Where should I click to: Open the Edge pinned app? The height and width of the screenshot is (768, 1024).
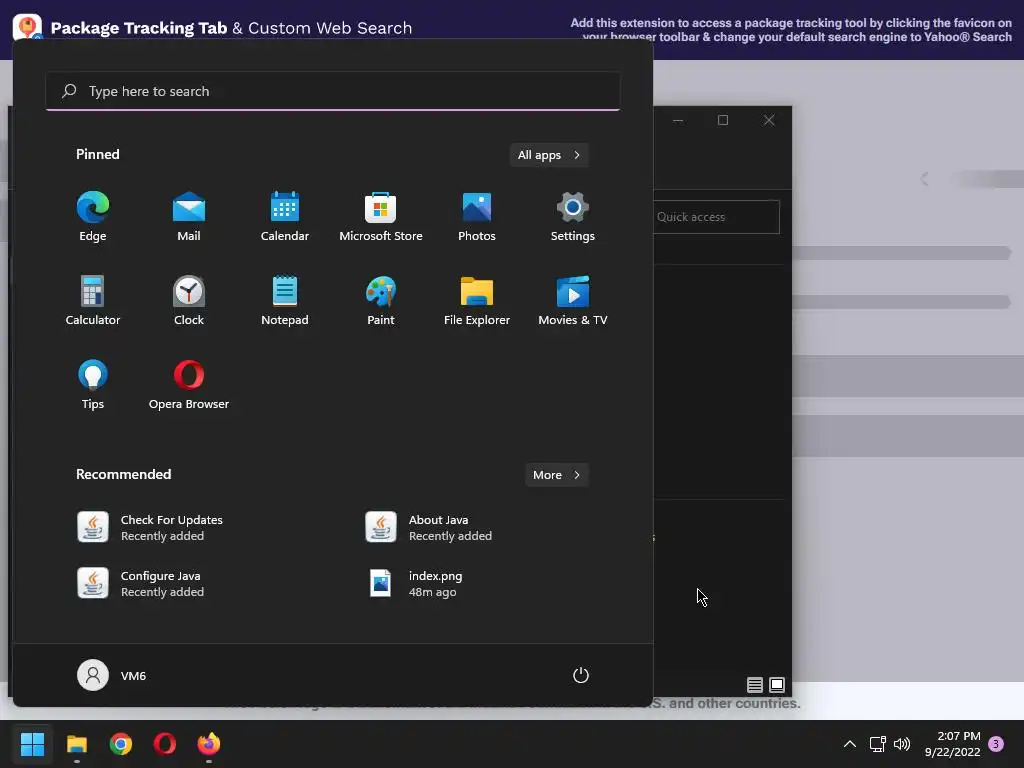(x=93, y=217)
